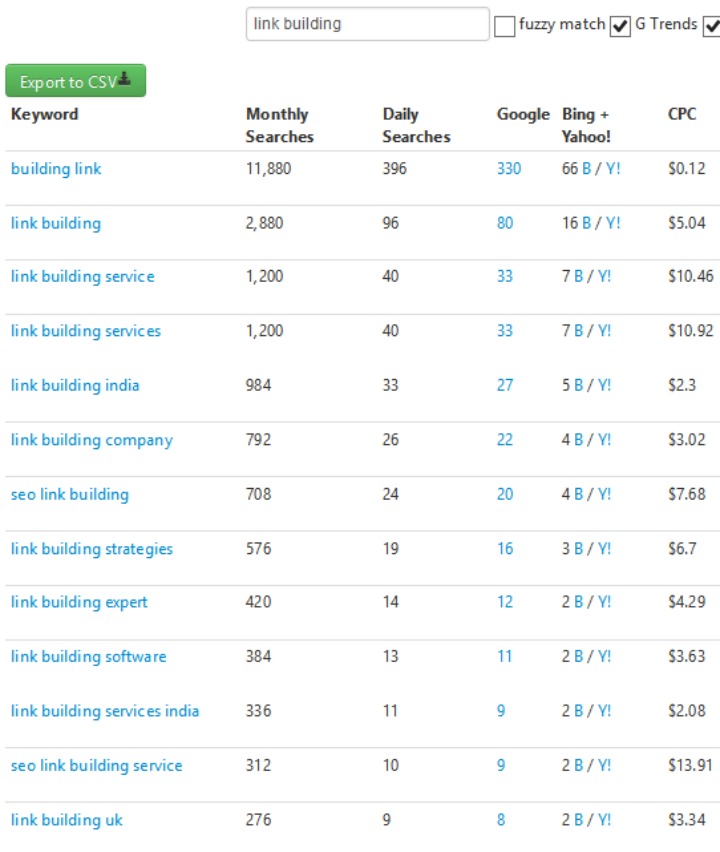Viewport: 720px width, 852px height.
Task: Open the 'link building service' keyword link
Action: pos(82,276)
